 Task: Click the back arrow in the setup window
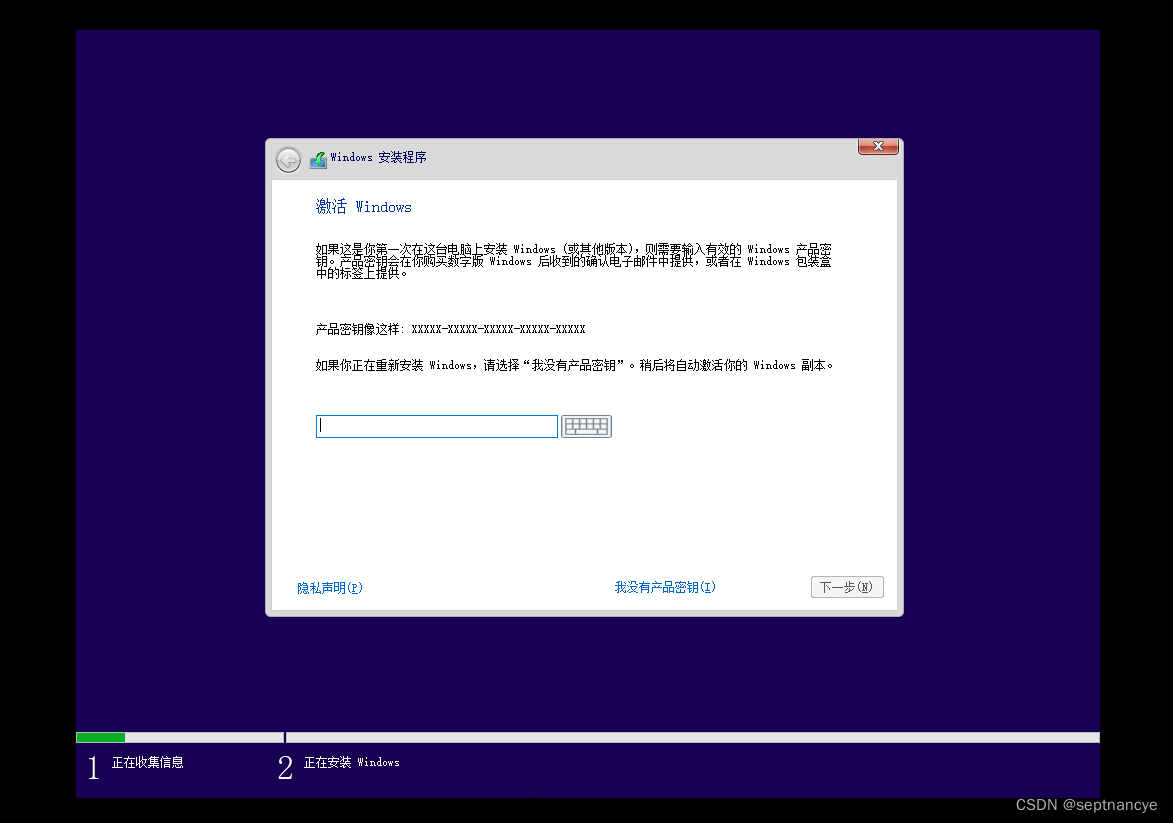point(288,159)
